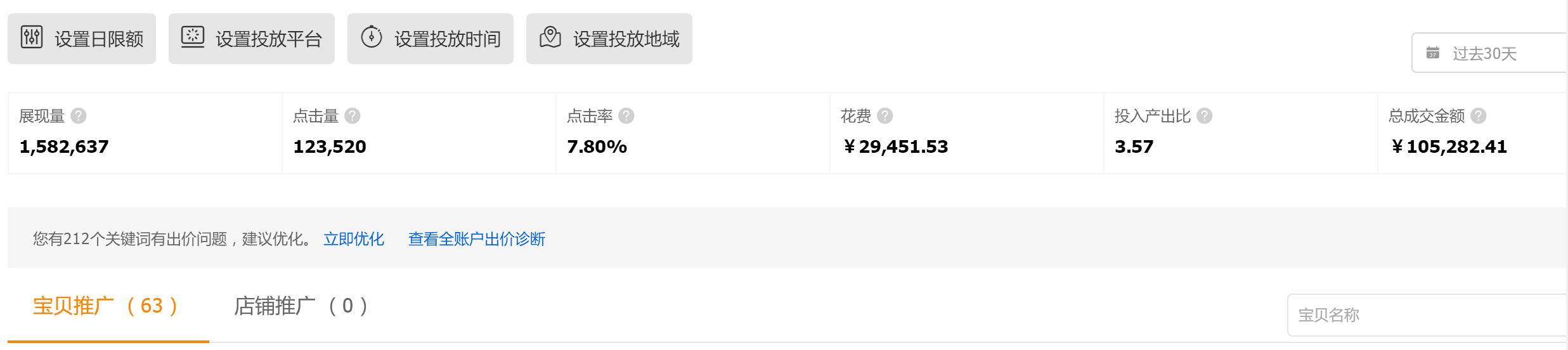This screenshot has height=350, width=1568.
Task: Click the calendar icon in date picker
Action: (1433, 53)
